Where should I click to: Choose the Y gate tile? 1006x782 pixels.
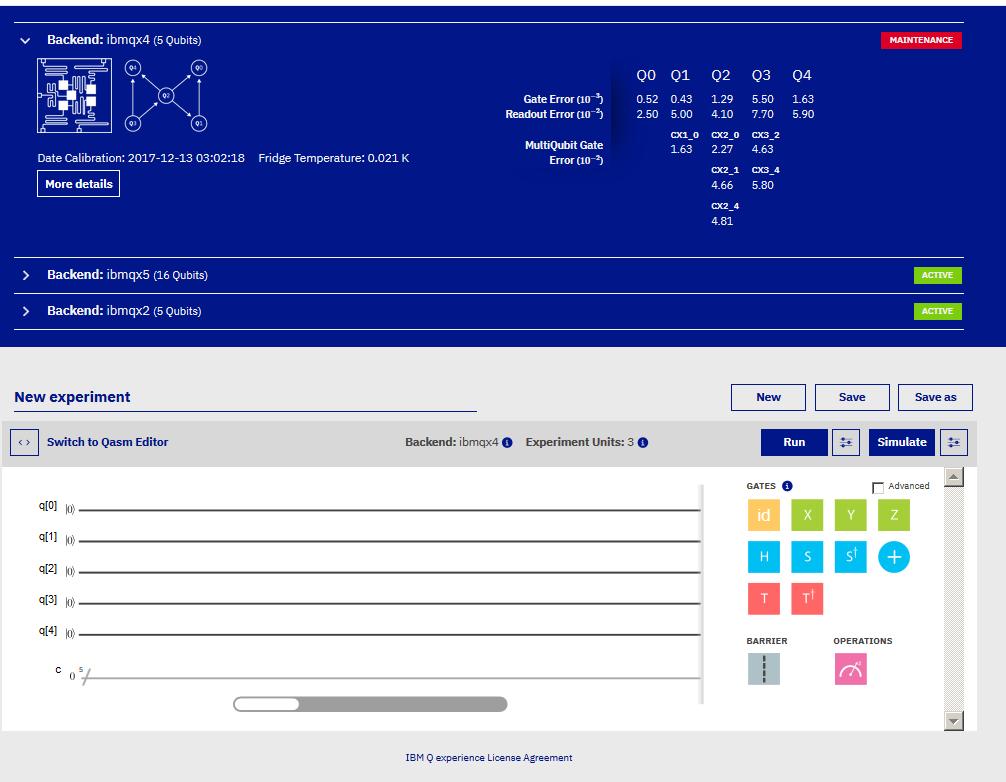851,515
